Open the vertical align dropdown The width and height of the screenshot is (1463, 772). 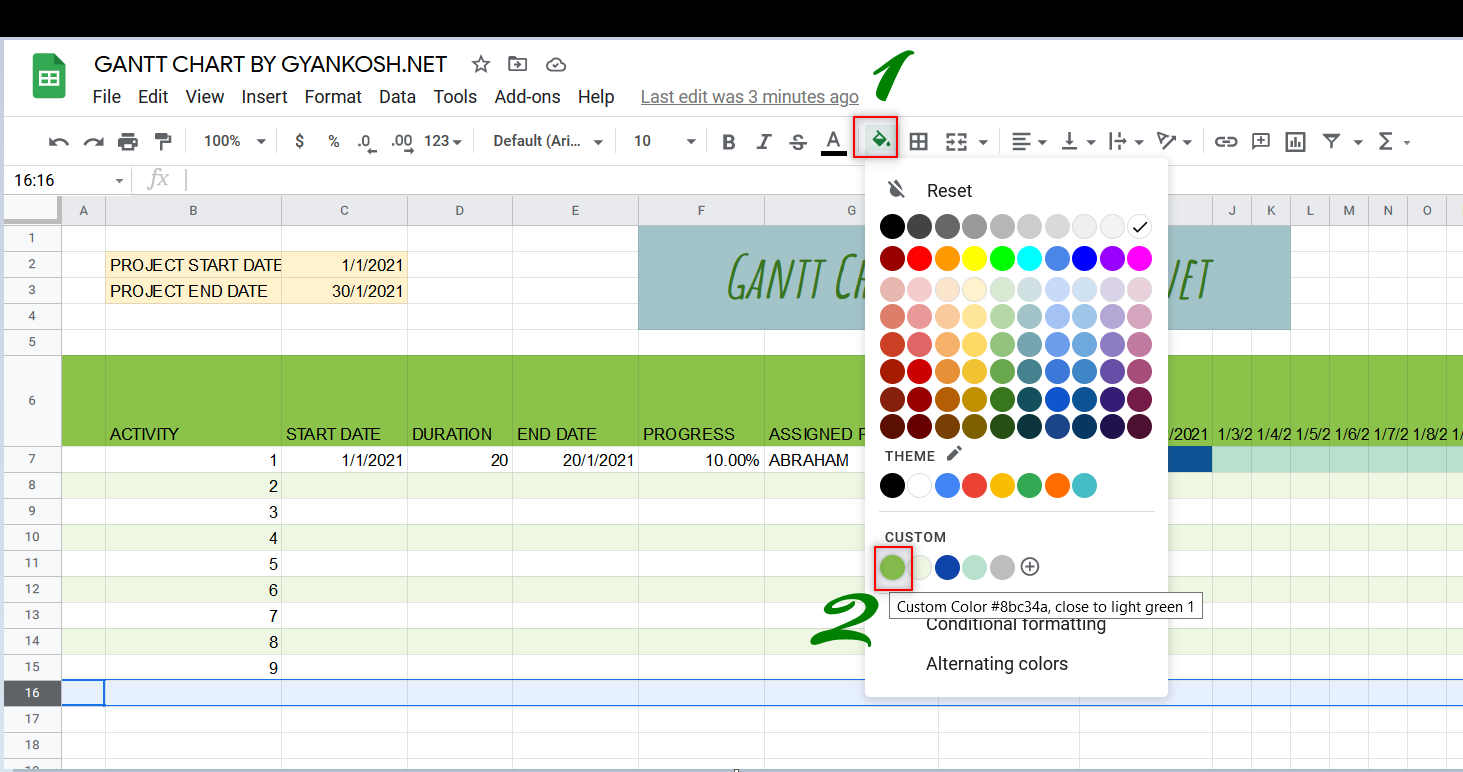(x=1077, y=141)
